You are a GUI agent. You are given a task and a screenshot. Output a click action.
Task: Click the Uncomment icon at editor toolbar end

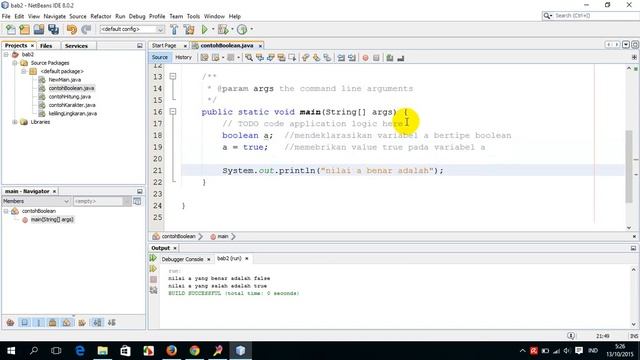click(401, 58)
